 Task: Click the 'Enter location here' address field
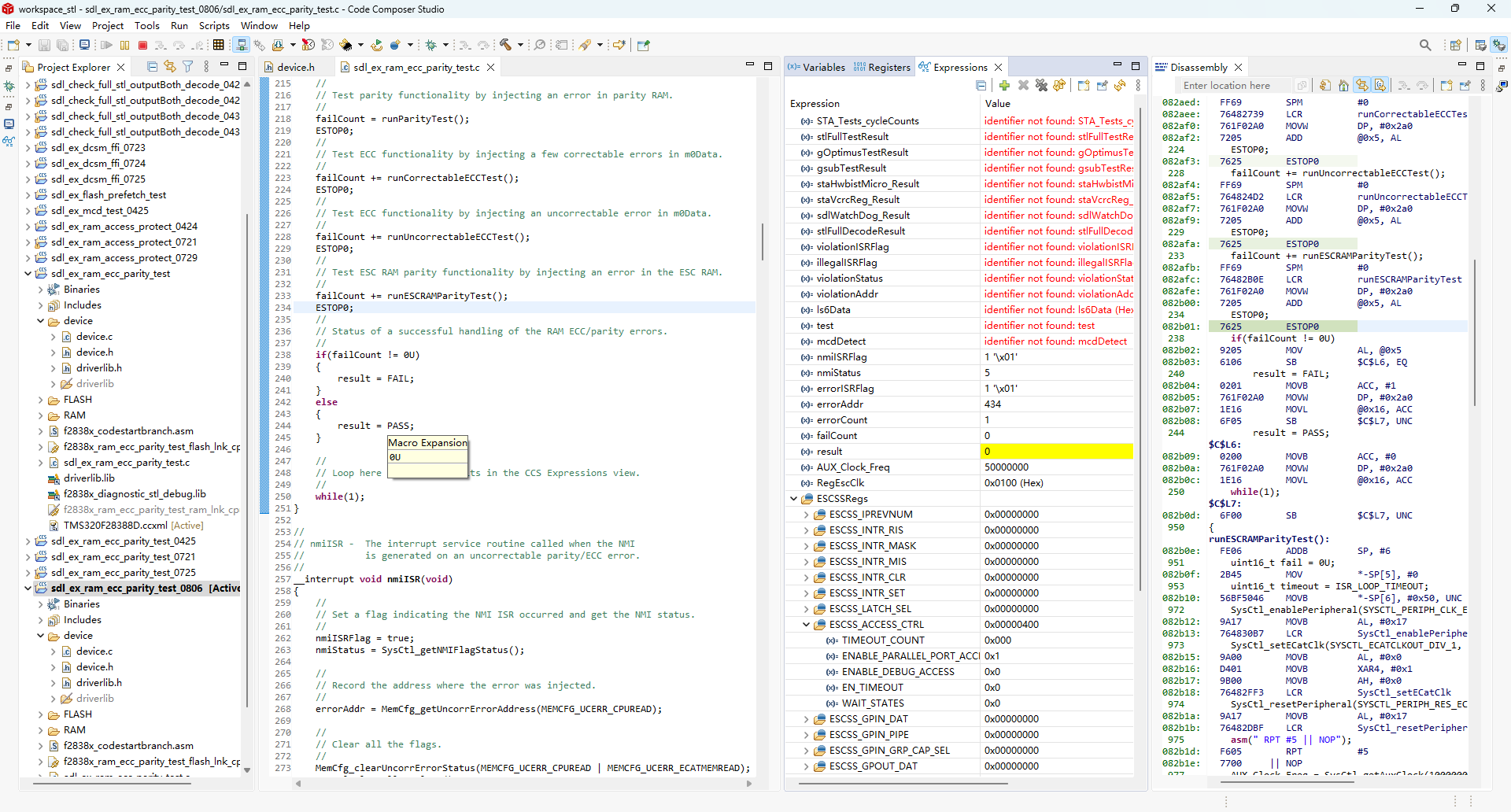pyautogui.click(x=1236, y=85)
